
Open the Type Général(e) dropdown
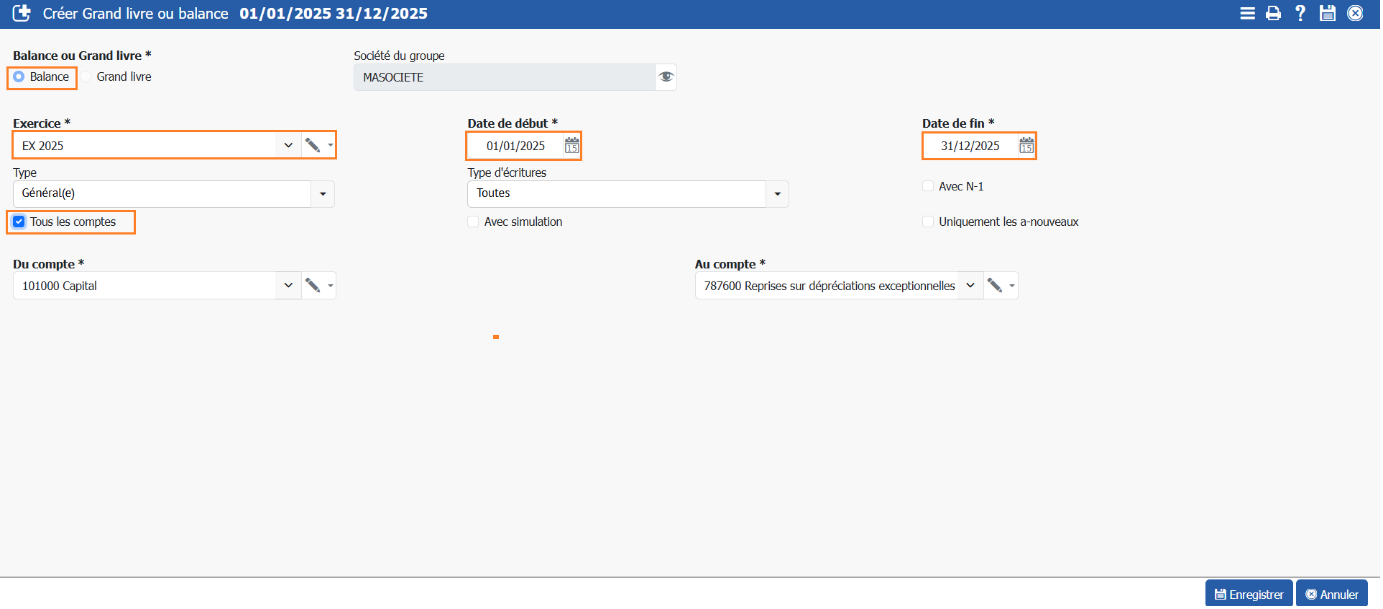tap(323, 194)
